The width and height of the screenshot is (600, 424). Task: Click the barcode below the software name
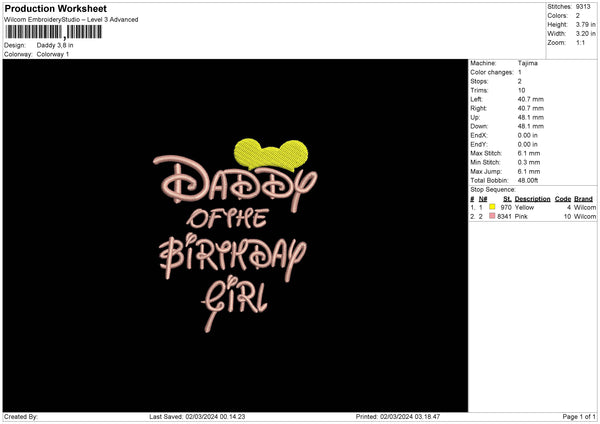coord(54,32)
